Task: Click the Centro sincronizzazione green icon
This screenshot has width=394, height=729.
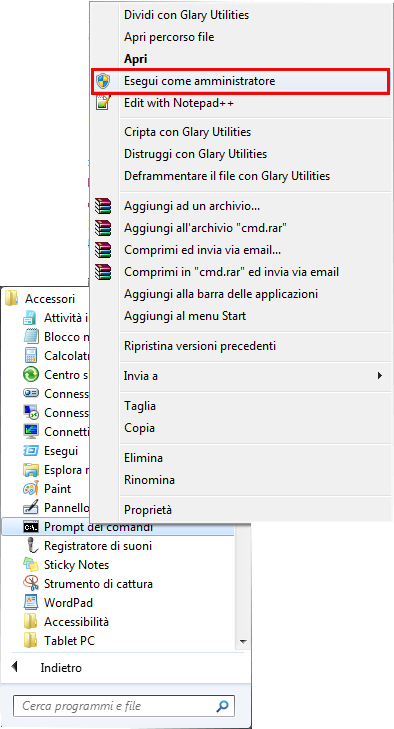Action: tap(31, 375)
